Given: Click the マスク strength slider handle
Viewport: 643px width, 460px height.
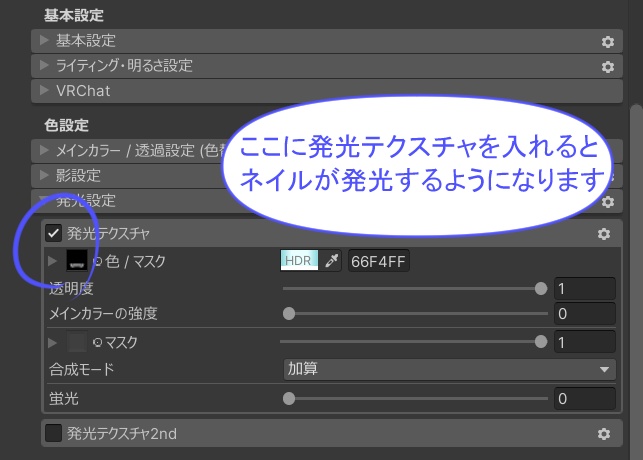Looking at the screenshot, I should click(x=541, y=342).
